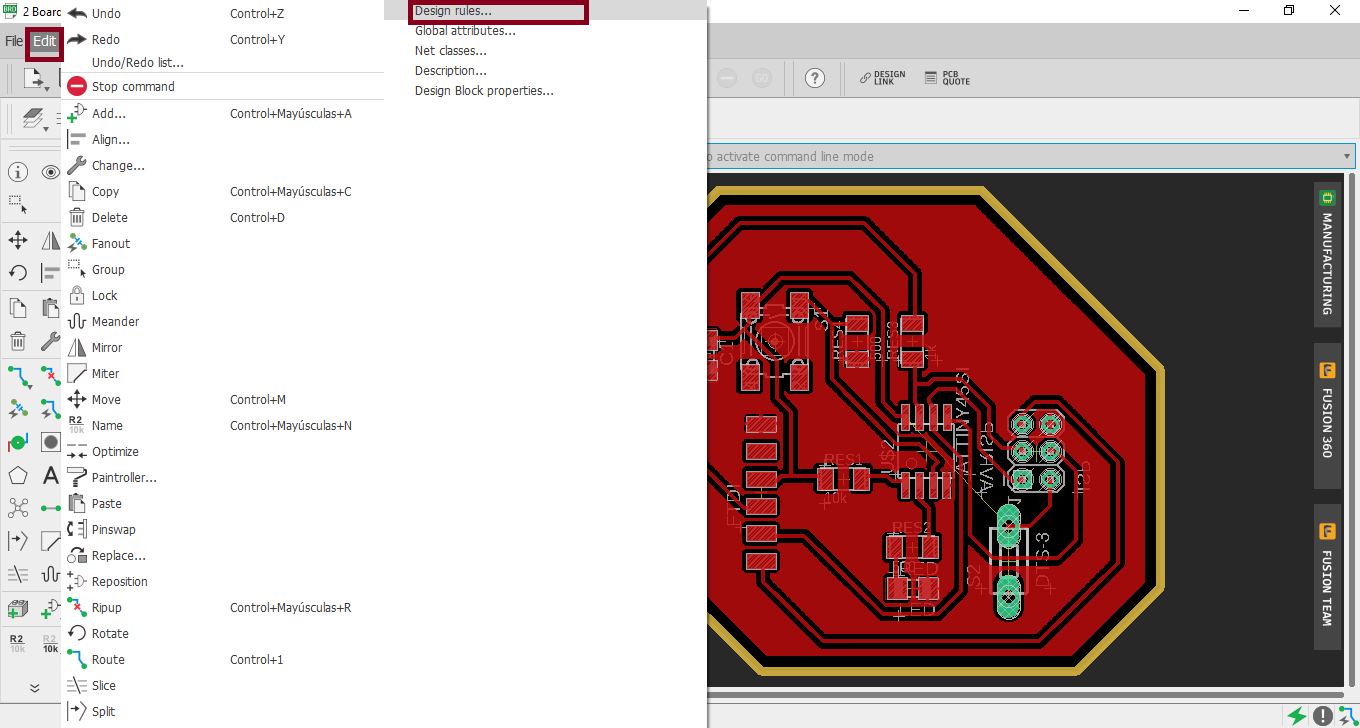Choose Align... from the Edit menu
This screenshot has height=728, width=1360.
click(224, 140)
